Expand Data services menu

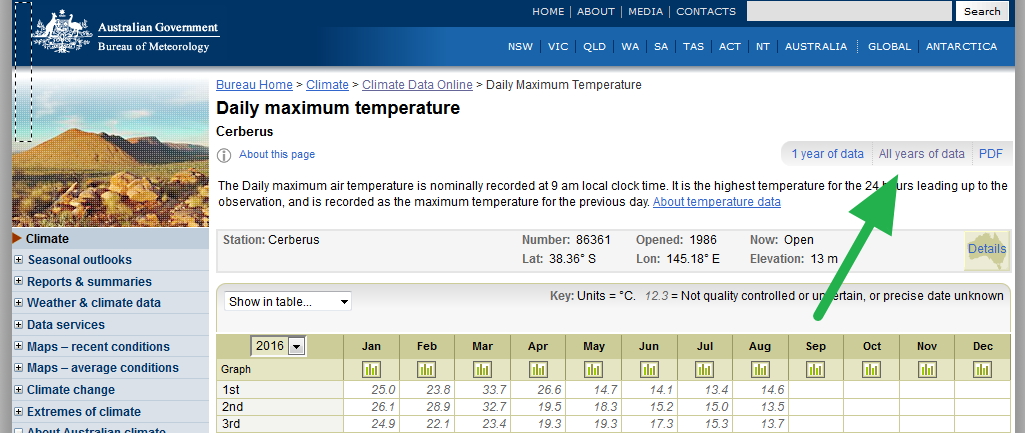tap(18, 324)
